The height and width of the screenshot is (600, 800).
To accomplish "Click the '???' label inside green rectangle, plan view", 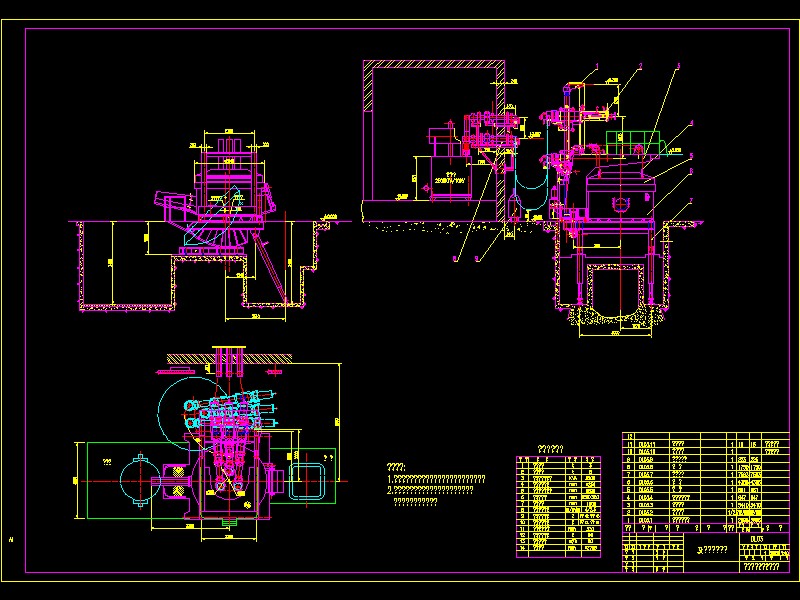I will click(107, 462).
